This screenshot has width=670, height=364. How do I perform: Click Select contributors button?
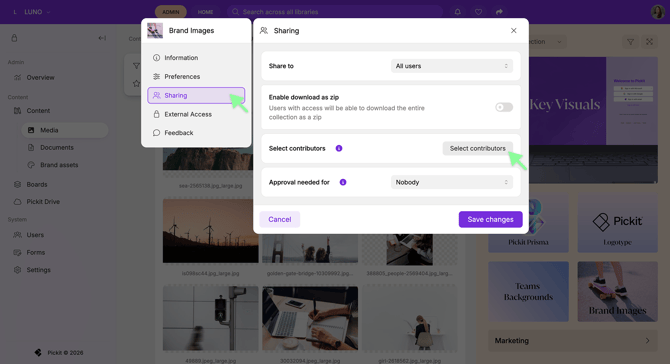(x=477, y=148)
